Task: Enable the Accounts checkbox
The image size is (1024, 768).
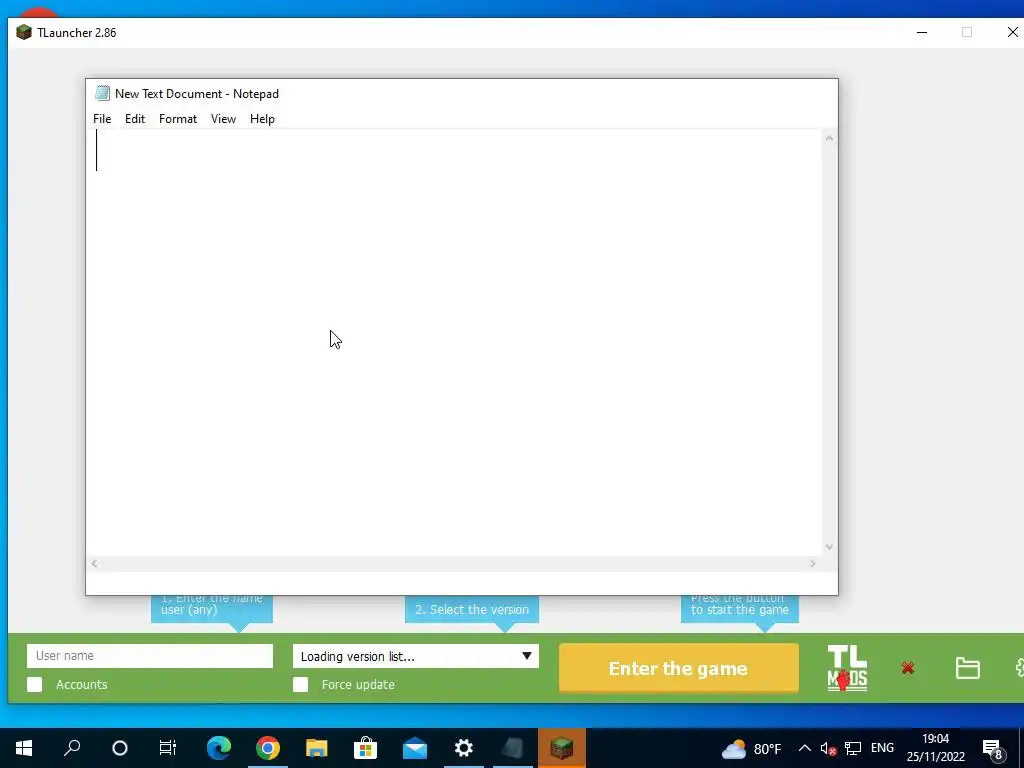Action: coord(35,684)
